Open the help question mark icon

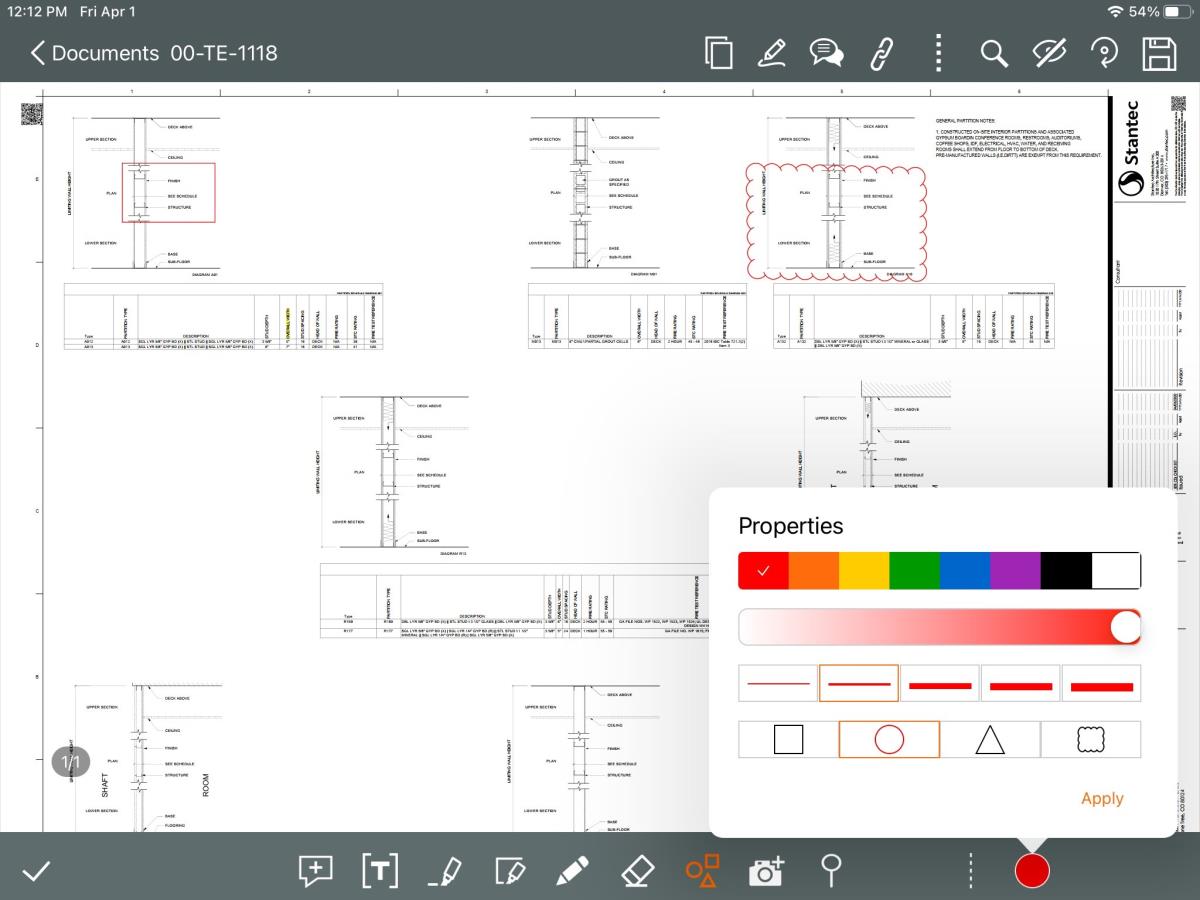click(x=1103, y=53)
